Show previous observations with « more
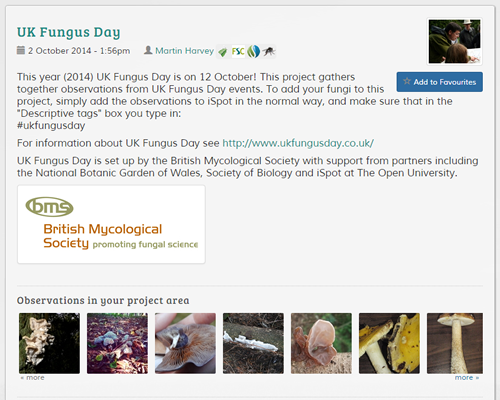Viewport: 500px width, 400px height. pyautogui.click(x=32, y=378)
